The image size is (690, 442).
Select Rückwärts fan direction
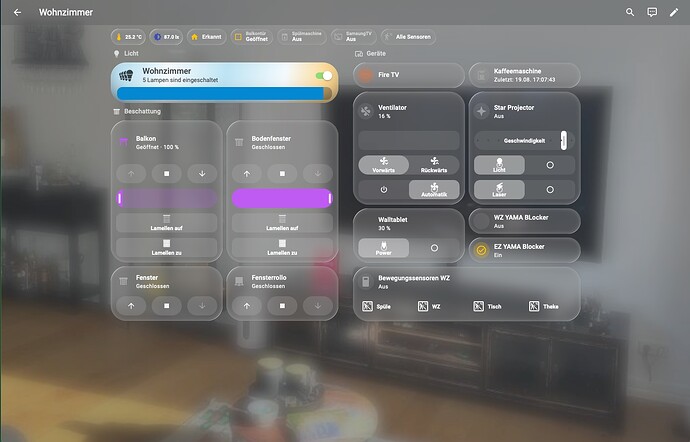point(434,165)
